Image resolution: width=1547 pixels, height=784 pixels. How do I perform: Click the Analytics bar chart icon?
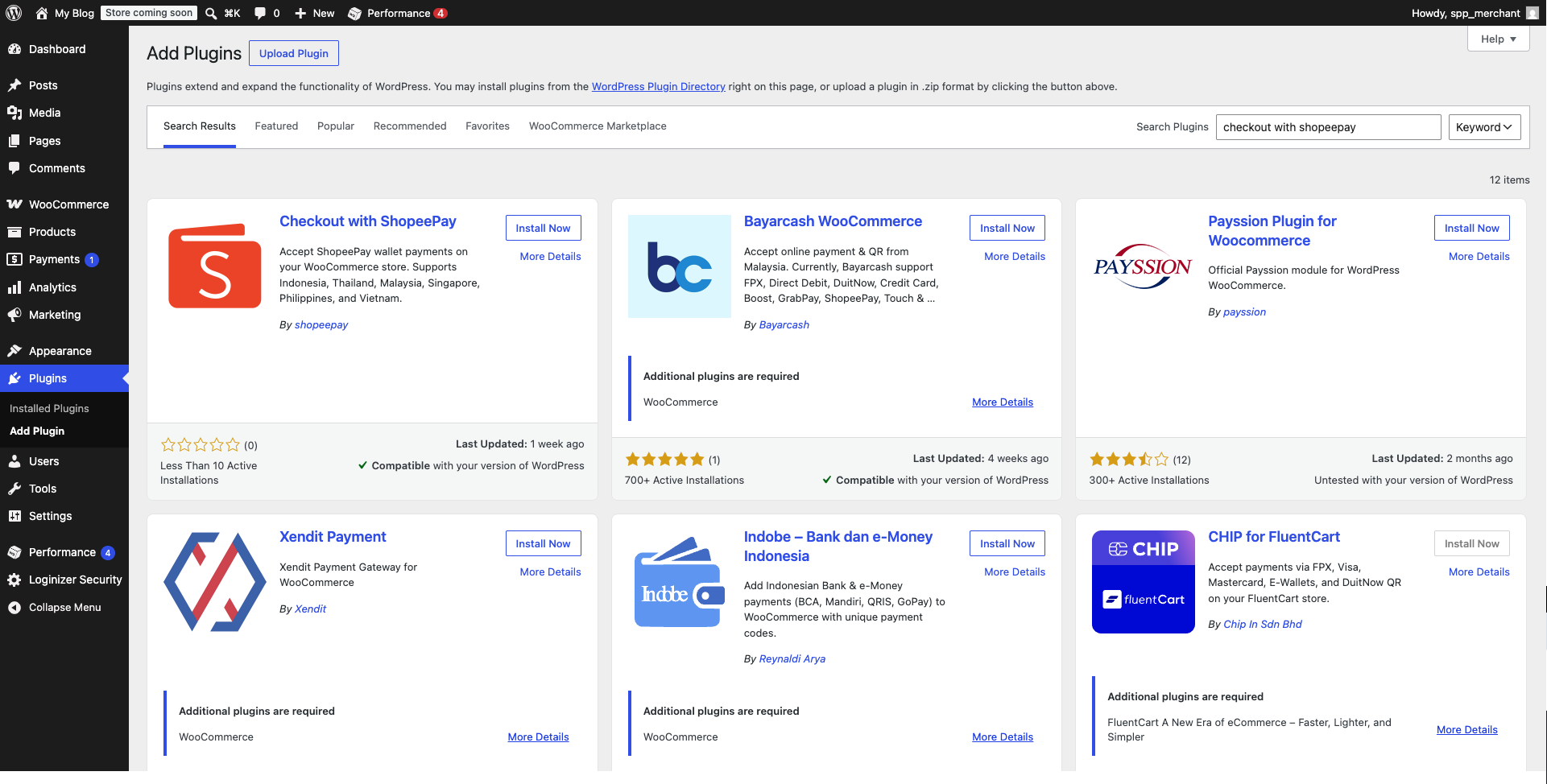click(x=14, y=287)
